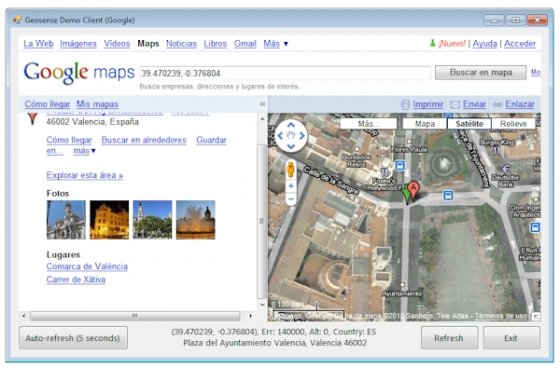Image resolution: width=560 pixels, height=368 pixels.
Task: Click the Enviar link
Action: click(x=474, y=104)
